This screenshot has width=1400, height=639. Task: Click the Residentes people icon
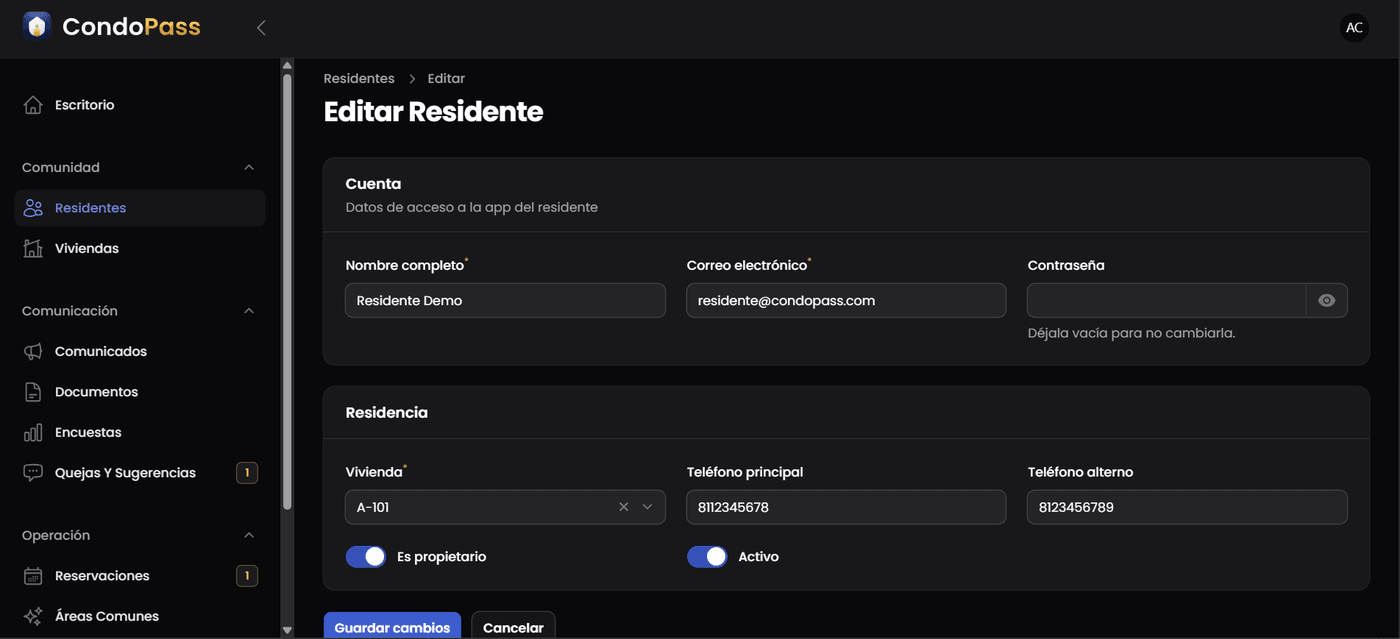click(33, 208)
